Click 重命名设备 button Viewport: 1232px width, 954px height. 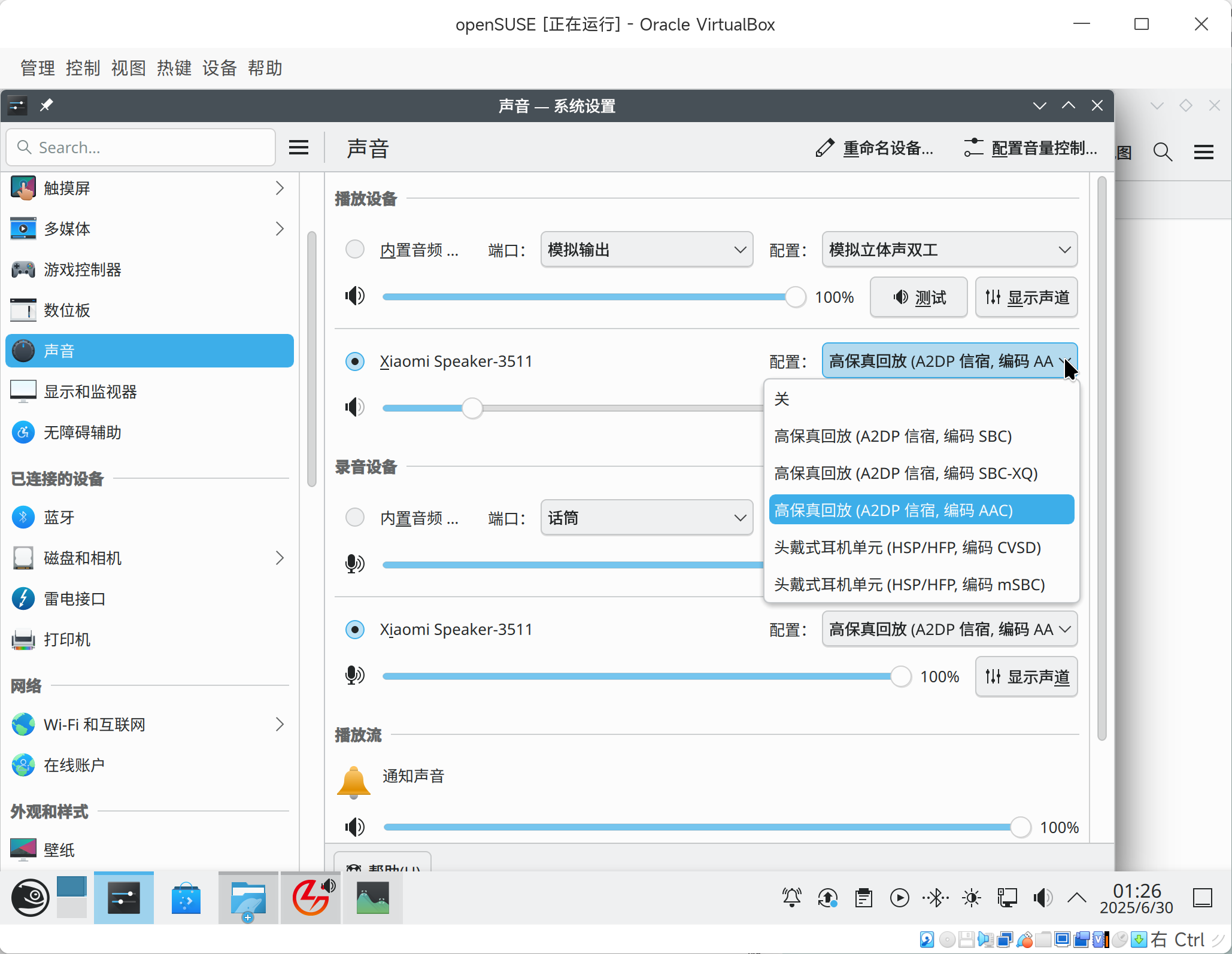[875, 148]
